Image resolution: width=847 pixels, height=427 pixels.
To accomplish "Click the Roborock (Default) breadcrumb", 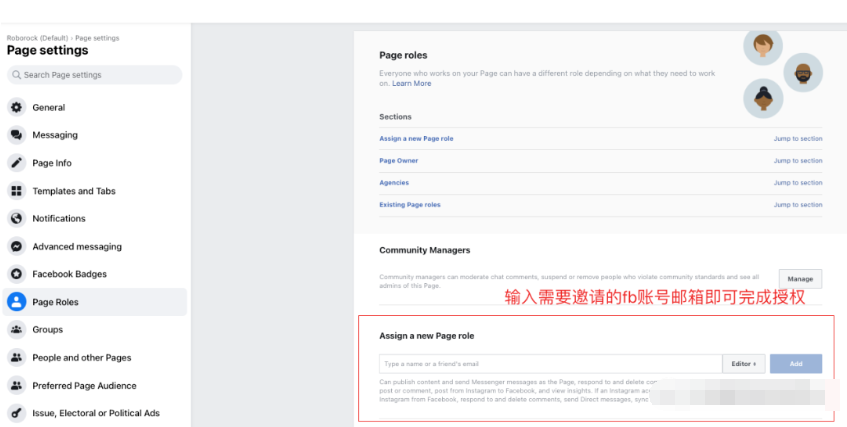I will point(37,38).
